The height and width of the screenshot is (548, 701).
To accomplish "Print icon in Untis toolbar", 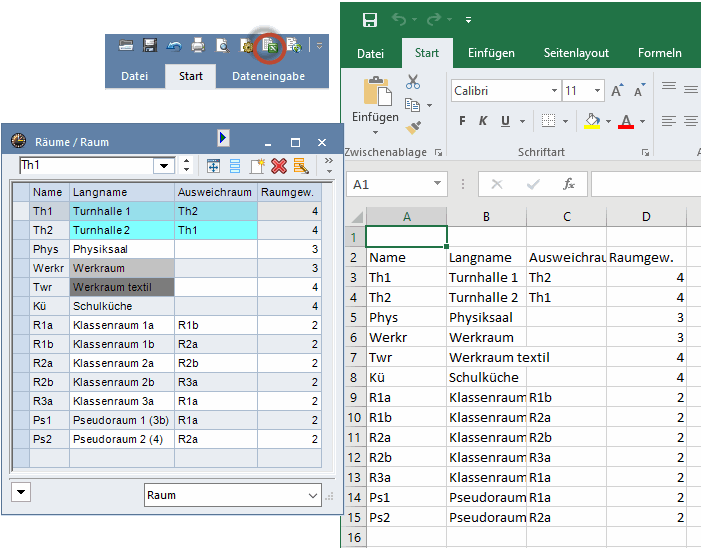I will point(198,45).
